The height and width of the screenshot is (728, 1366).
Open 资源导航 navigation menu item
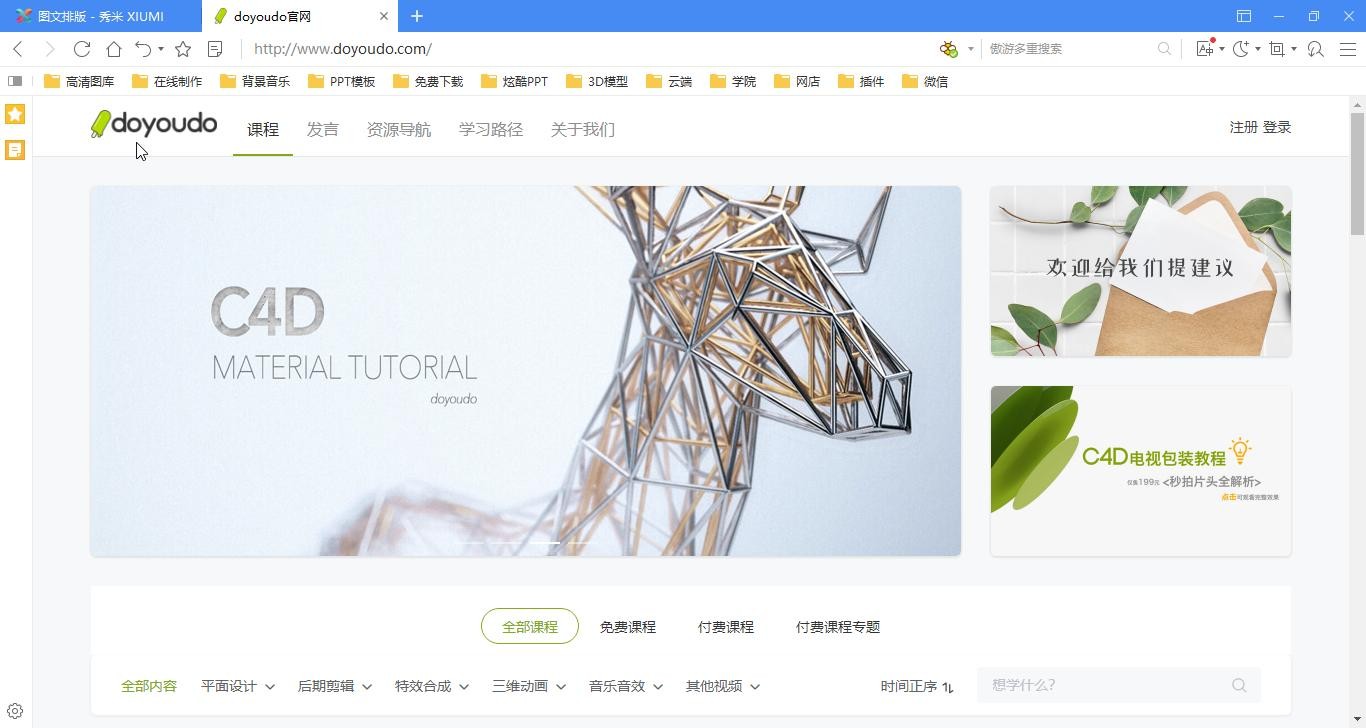[x=399, y=129]
